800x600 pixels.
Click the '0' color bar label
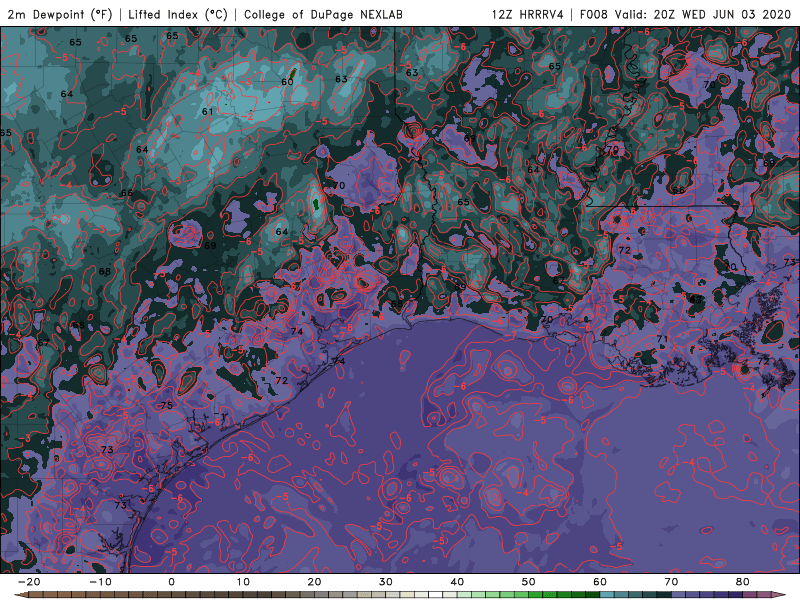pyautogui.click(x=171, y=582)
